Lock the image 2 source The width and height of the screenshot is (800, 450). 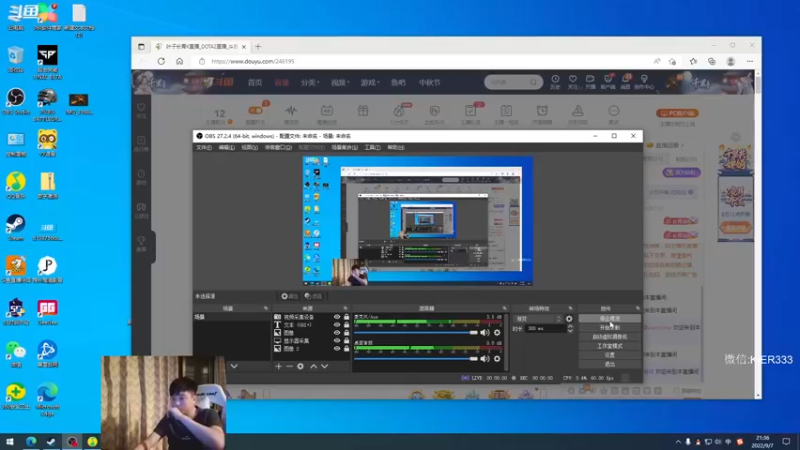346,348
